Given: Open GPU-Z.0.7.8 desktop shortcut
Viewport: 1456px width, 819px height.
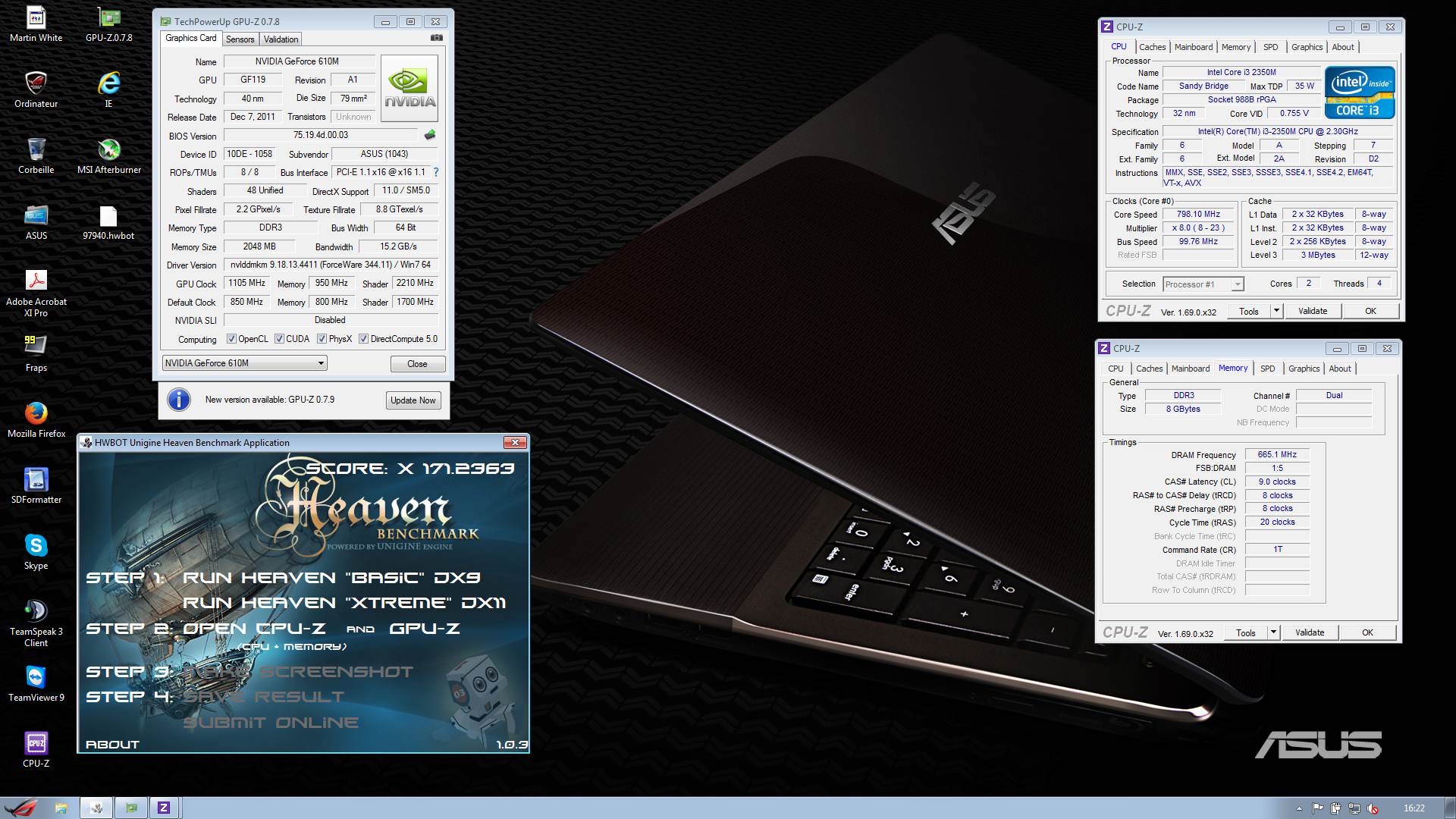Looking at the screenshot, I should (x=108, y=24).
